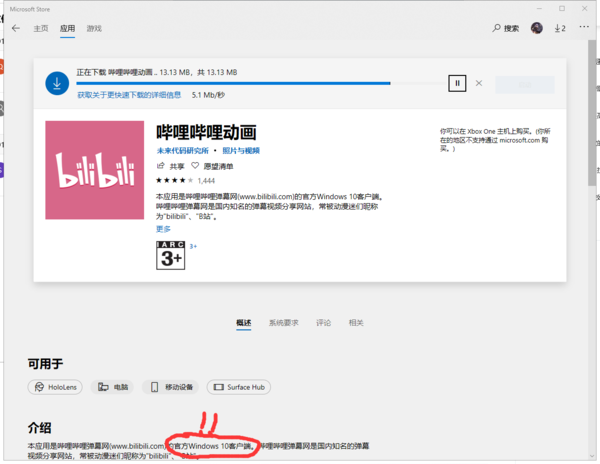Click the disabled launch button
The width and height of the screenshot is (600, 464).
525,85
